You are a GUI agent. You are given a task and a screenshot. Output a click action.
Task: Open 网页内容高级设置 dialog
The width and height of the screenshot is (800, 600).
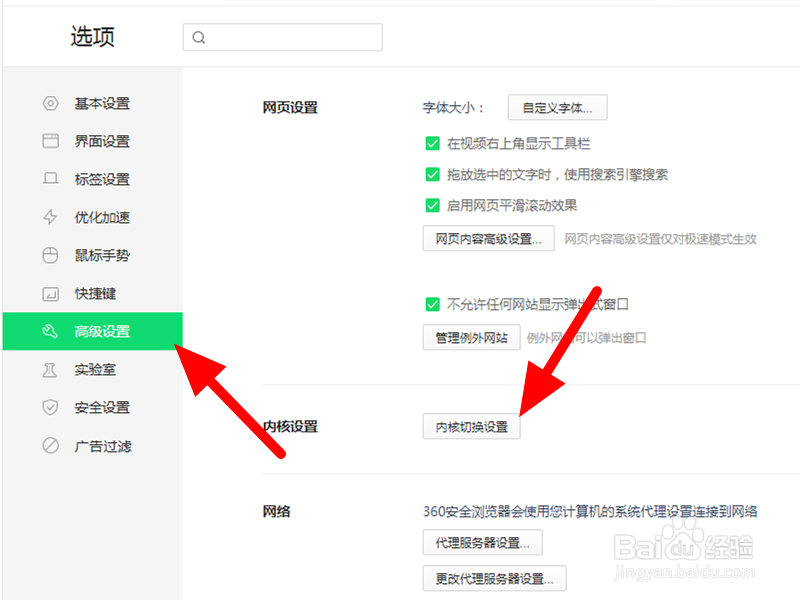tap(488, 238)
